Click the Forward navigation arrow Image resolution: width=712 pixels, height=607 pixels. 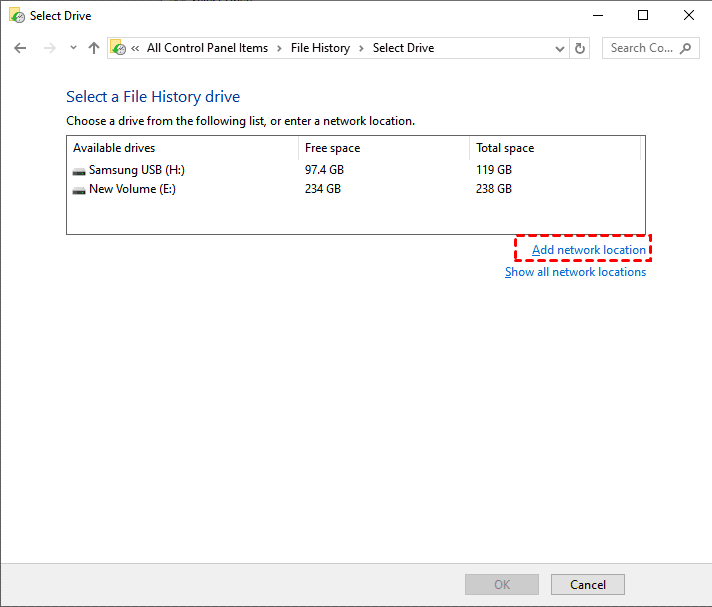49,48
